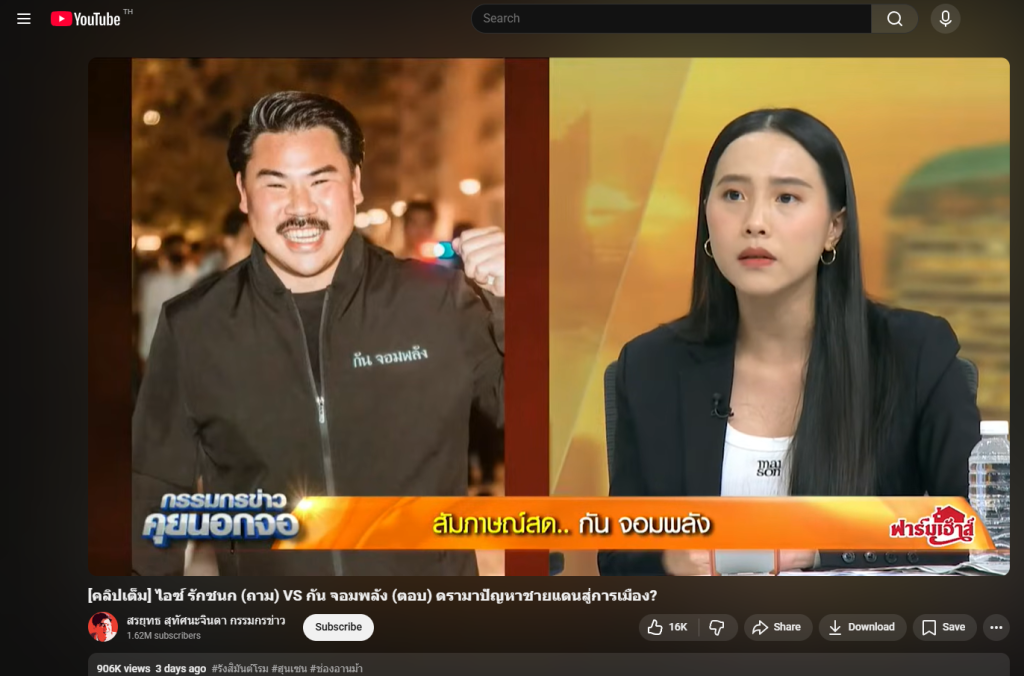Click the middle hashtag in description
Screen dimensions: 1024x676
[288, 668]
